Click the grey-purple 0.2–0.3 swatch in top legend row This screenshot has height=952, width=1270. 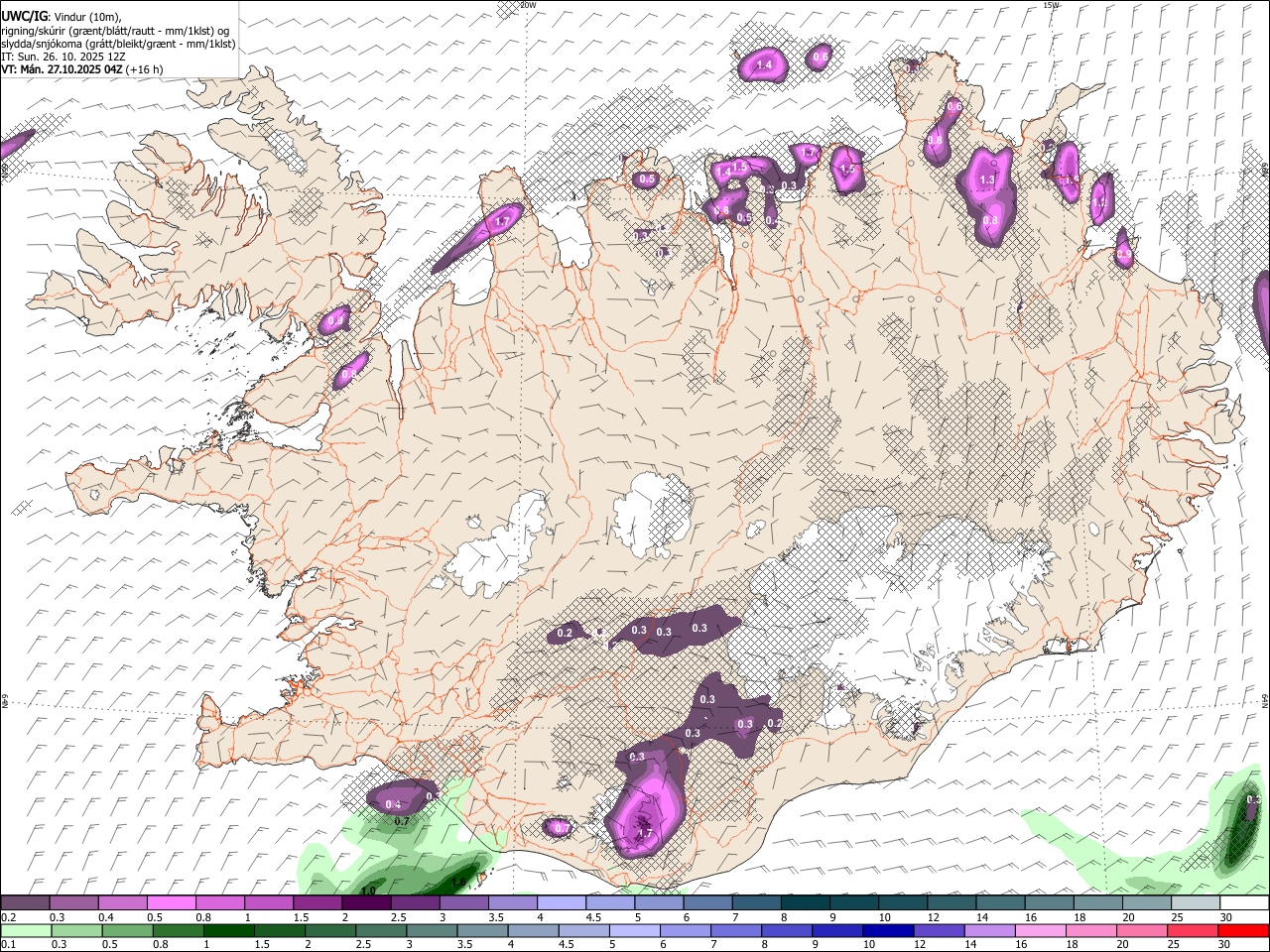coord(25,903)
